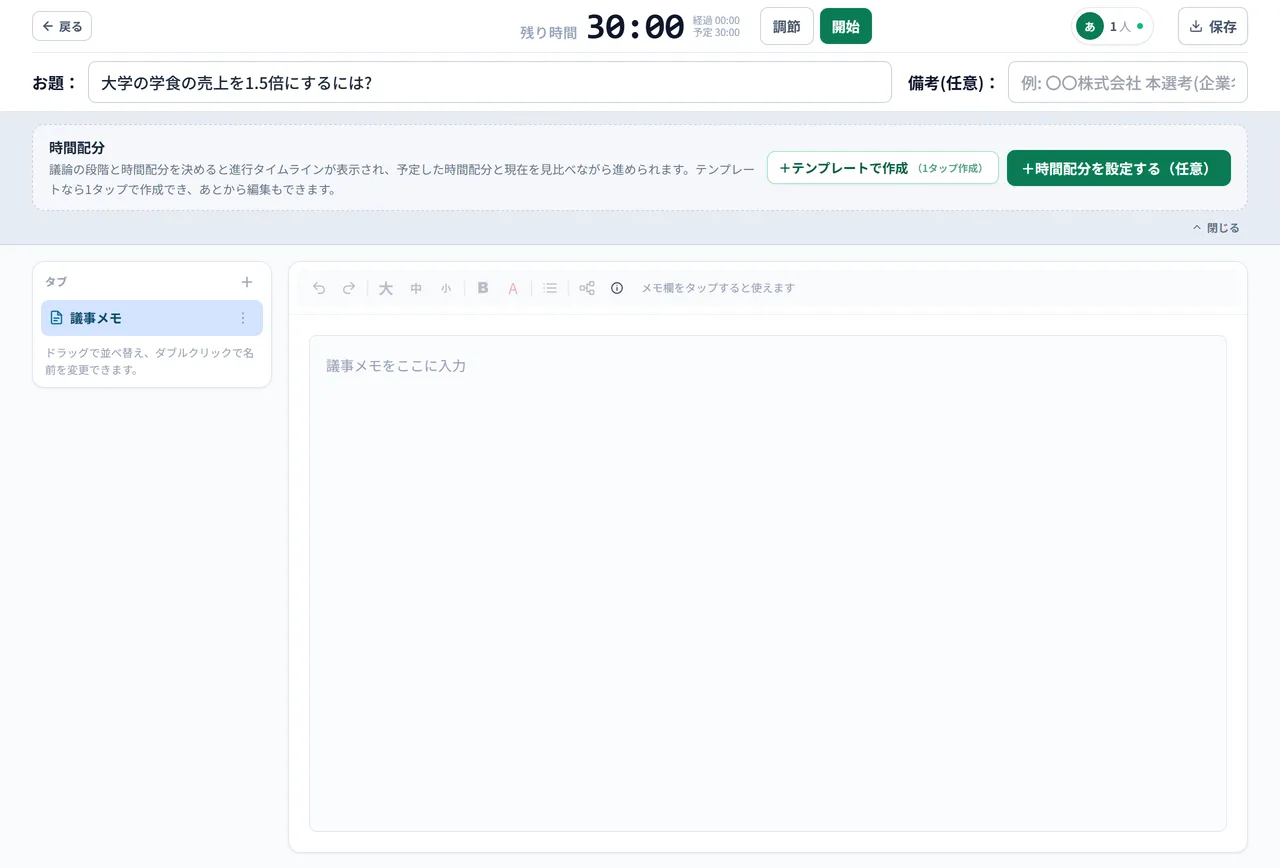Click the redo arrow icon
The height and width of the screenshot is (868, 1280).
click(349, 288)
